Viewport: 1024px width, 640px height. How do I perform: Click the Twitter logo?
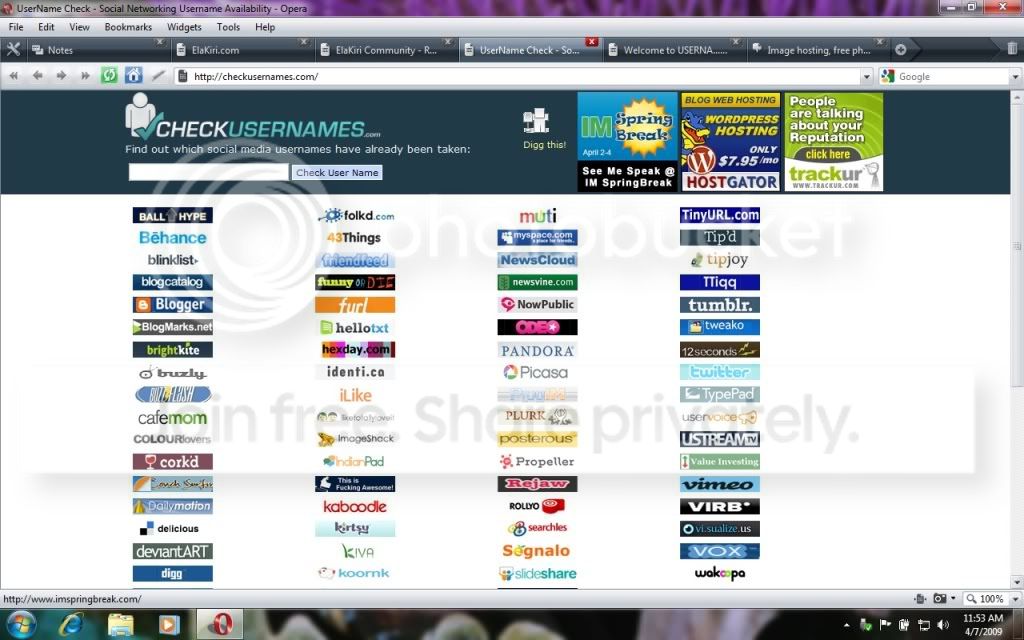719,372
